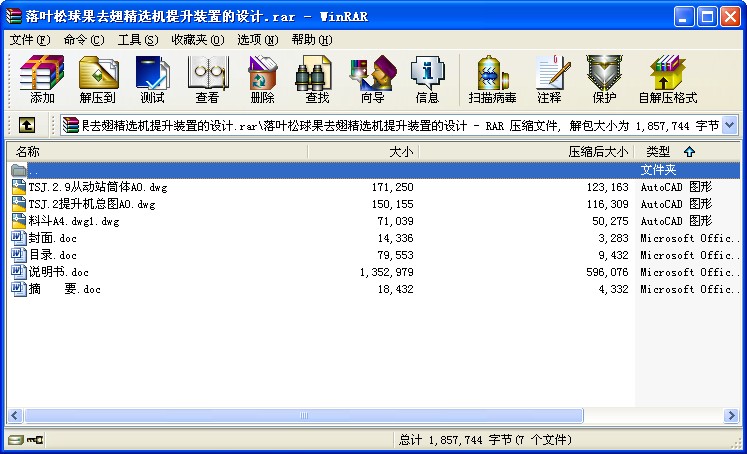747x454 pixels.
Task: Minimize the WinRAR window
Action: point(684,17)
